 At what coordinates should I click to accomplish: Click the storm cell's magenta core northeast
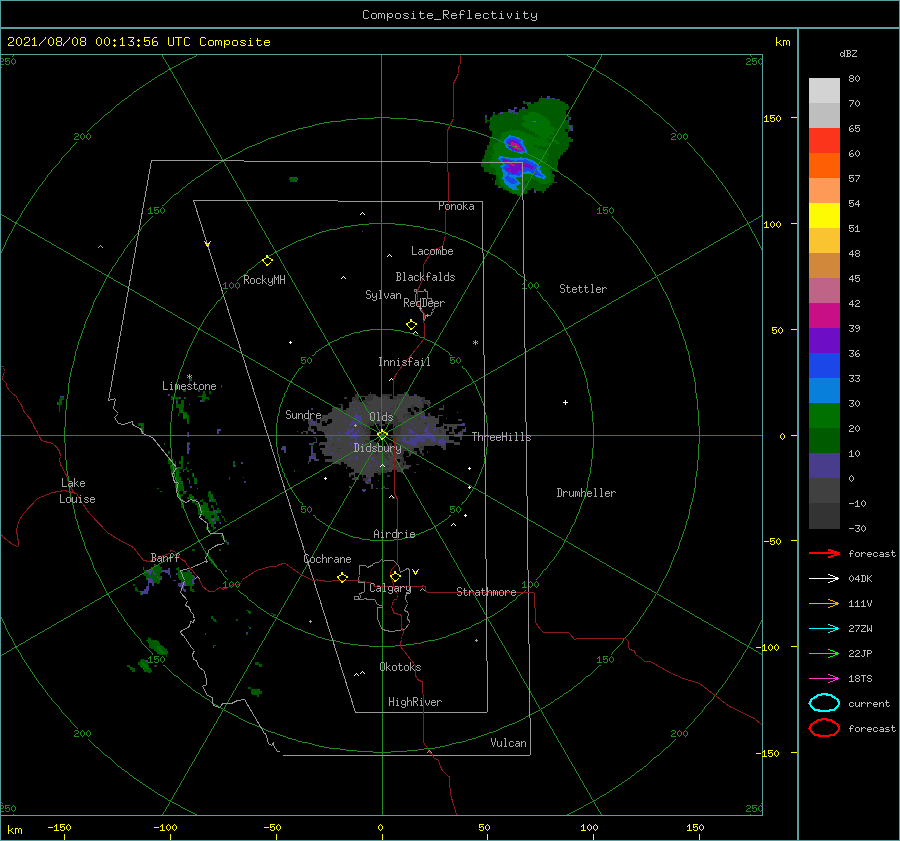(515, 146)
